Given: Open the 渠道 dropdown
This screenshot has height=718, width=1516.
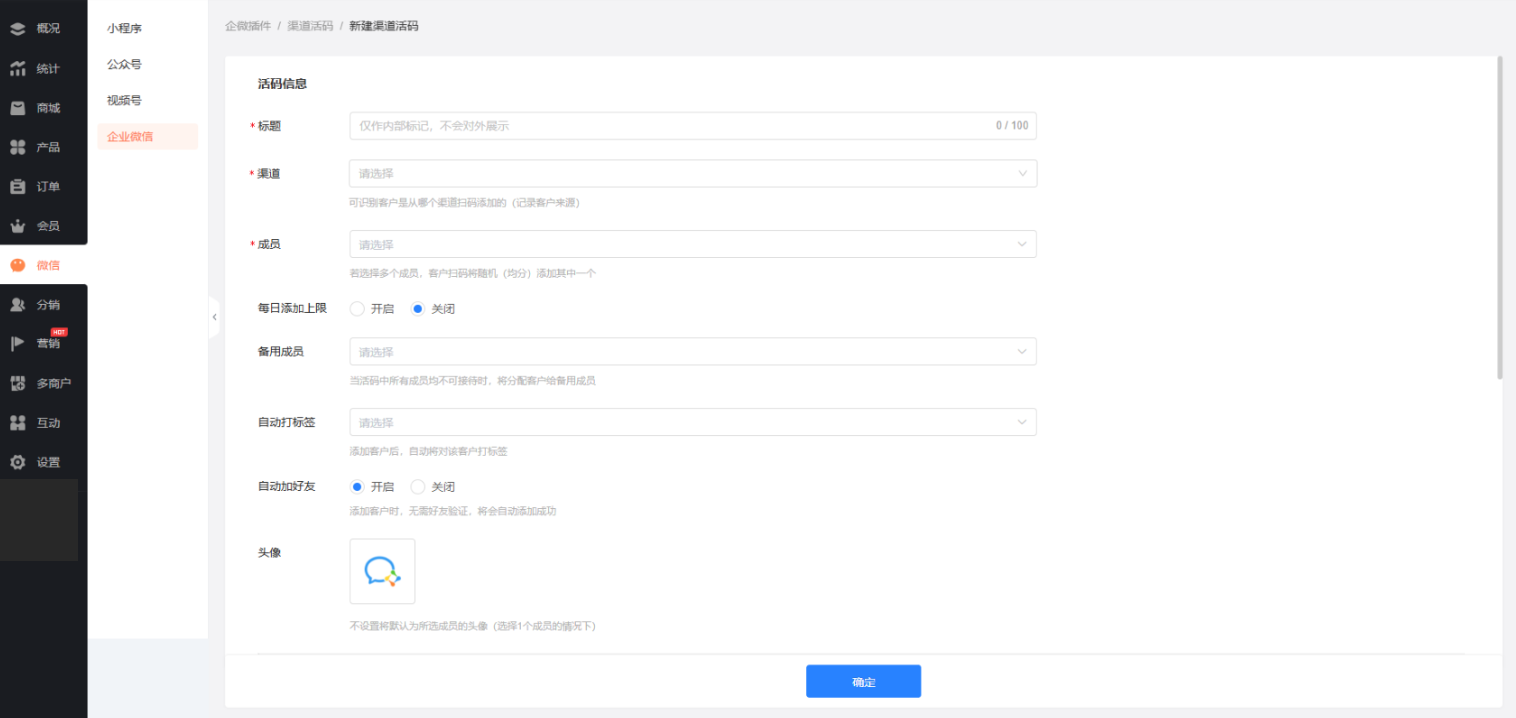Looking at the screenshot, I should click(692, 174).
